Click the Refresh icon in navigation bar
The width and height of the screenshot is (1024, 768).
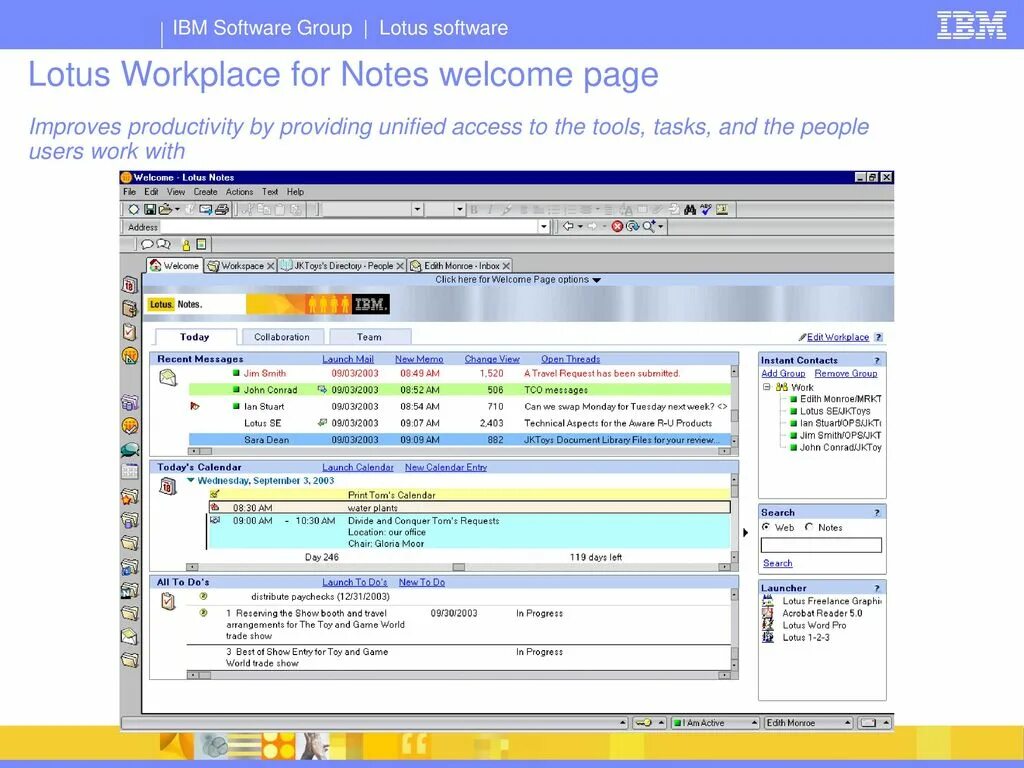pos(632,227)
